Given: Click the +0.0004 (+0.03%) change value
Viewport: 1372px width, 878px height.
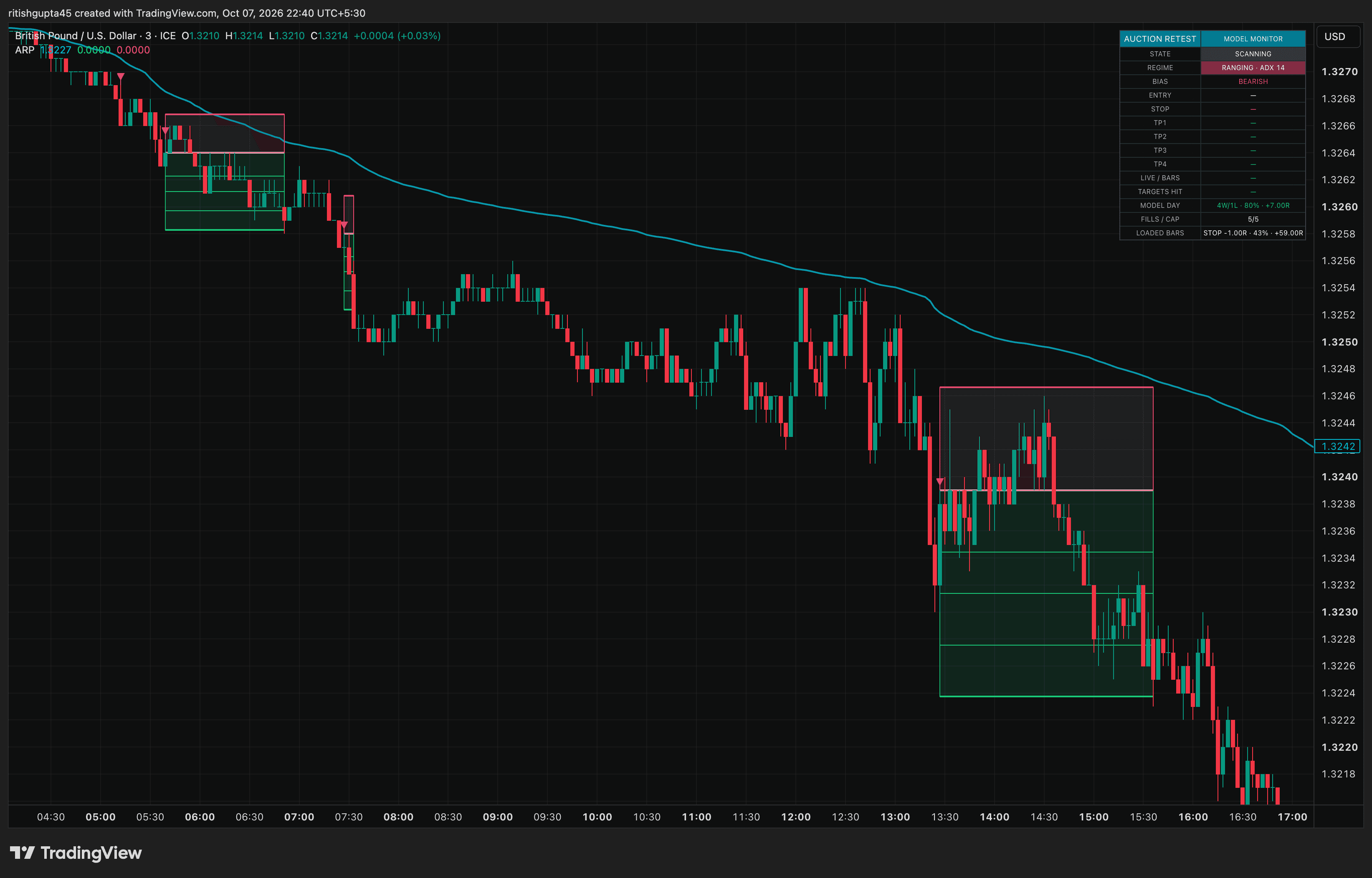Looking at the screenshot, I should point(397,36).
